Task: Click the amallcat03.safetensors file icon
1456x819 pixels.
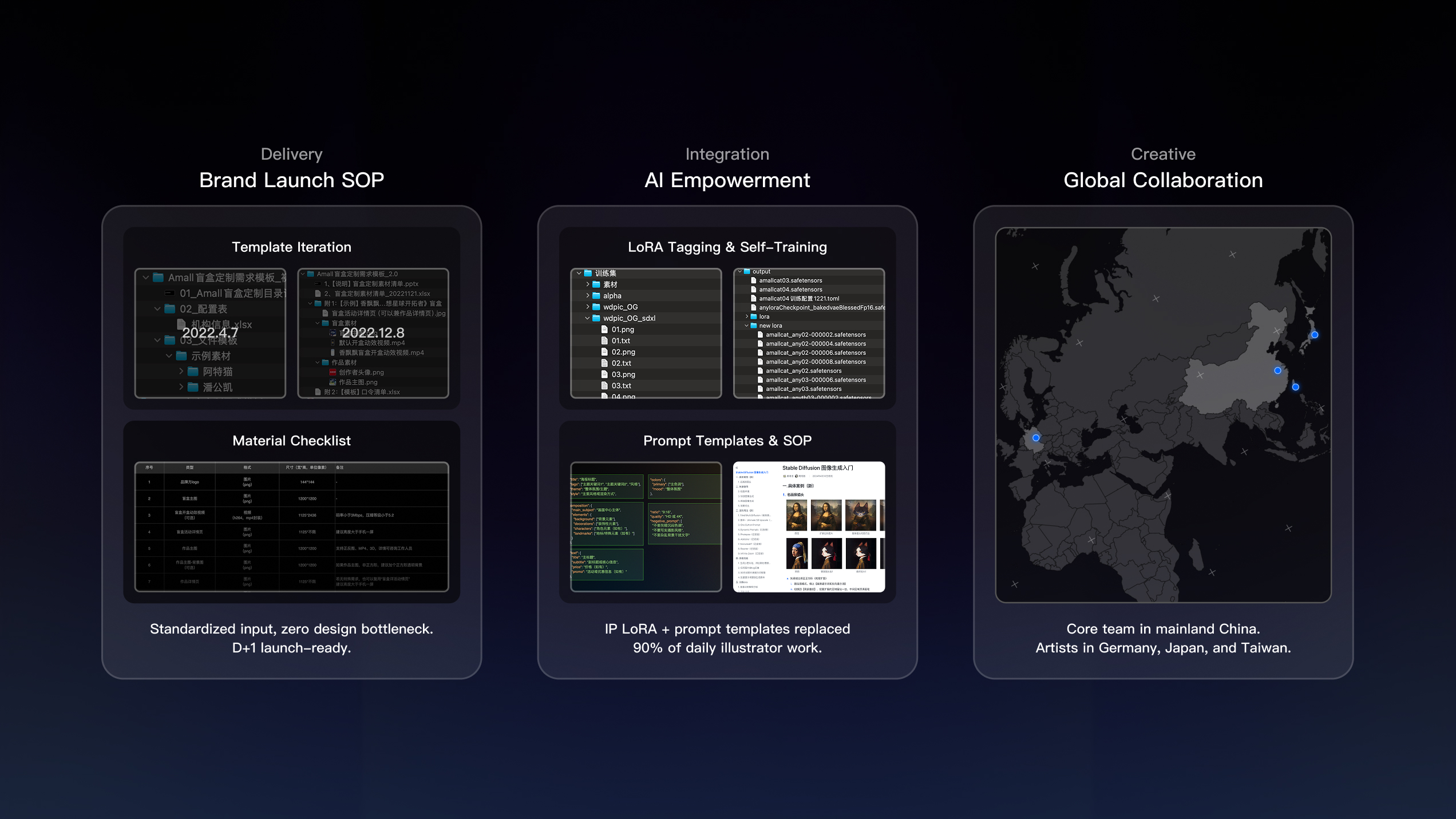Action: [x=754, y=280]
